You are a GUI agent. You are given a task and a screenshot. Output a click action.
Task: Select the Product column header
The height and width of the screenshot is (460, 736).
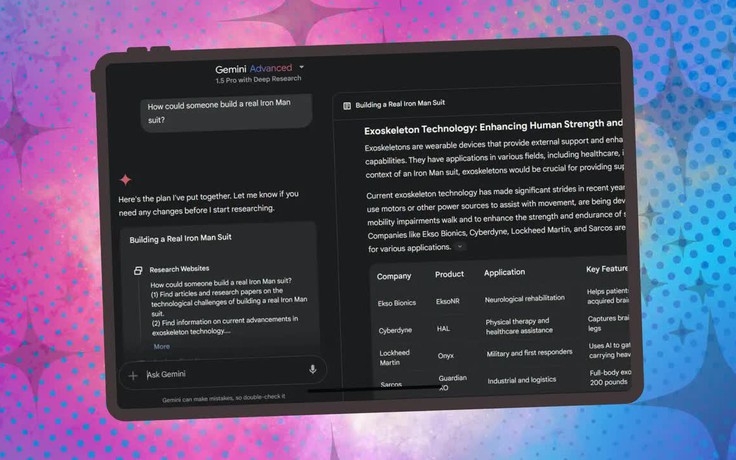(449, 274)
